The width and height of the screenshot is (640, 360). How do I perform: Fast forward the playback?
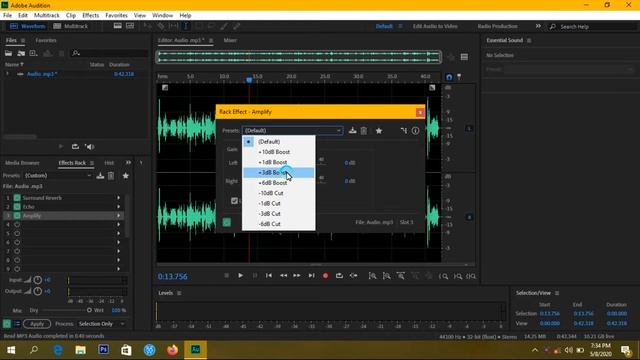[x=297, y=276]
